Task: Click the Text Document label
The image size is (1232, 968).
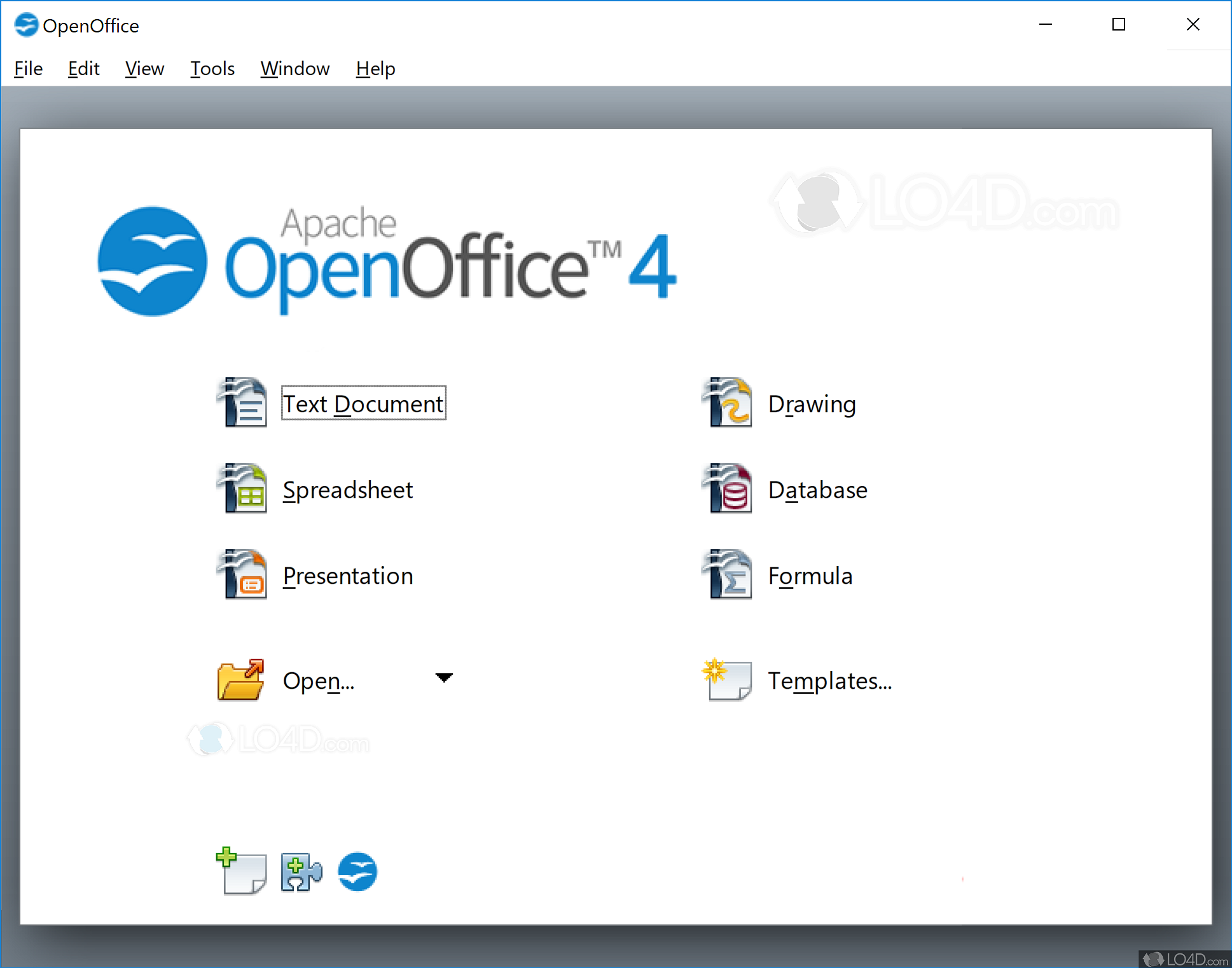Action: pos(363,403)
